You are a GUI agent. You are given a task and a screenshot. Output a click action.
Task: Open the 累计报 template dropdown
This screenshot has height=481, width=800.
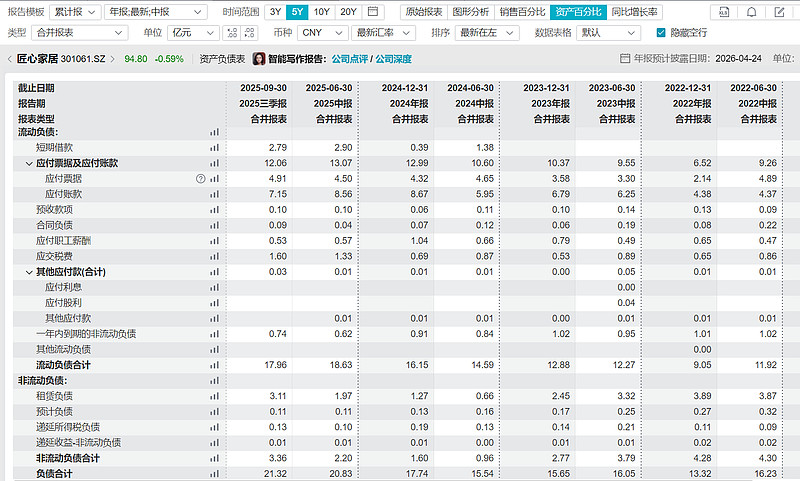click(x=76, y=12)
